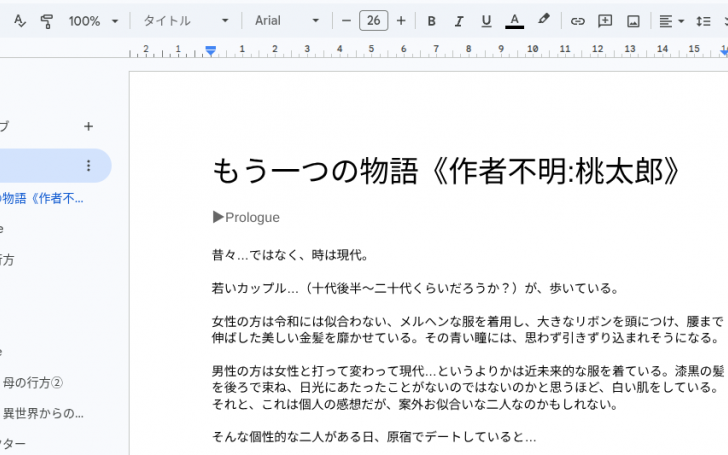Add a new tab with plus icon
This screenshot has width=728, height=455.
click(88, 126)
